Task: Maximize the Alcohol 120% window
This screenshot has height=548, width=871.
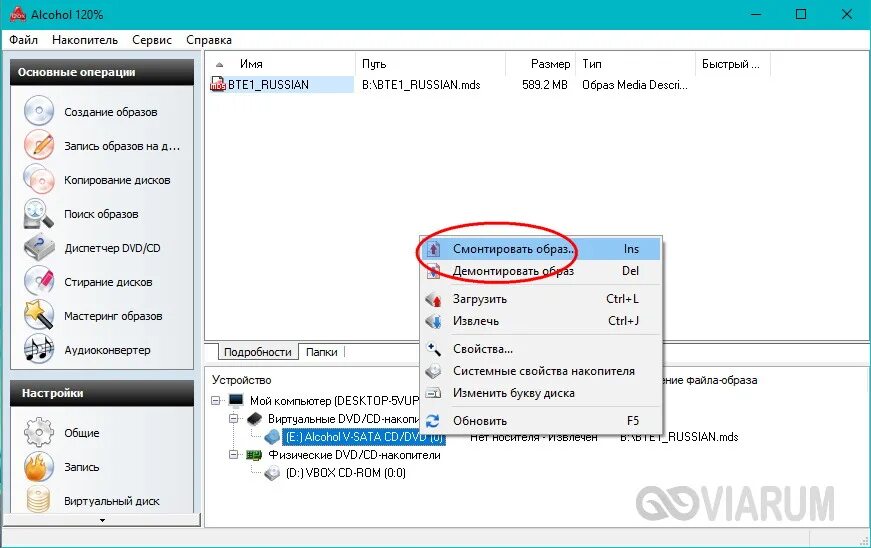Action: [801, 14]
